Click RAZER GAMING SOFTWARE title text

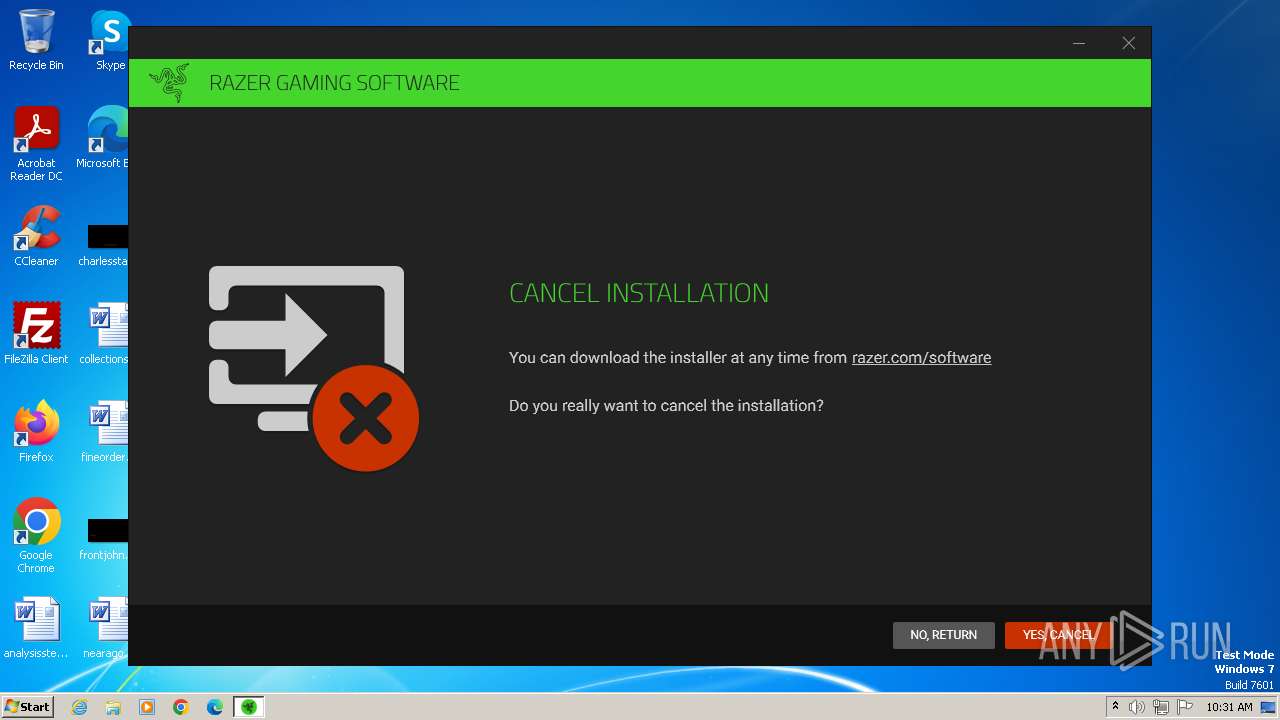[x=334, y=83]
